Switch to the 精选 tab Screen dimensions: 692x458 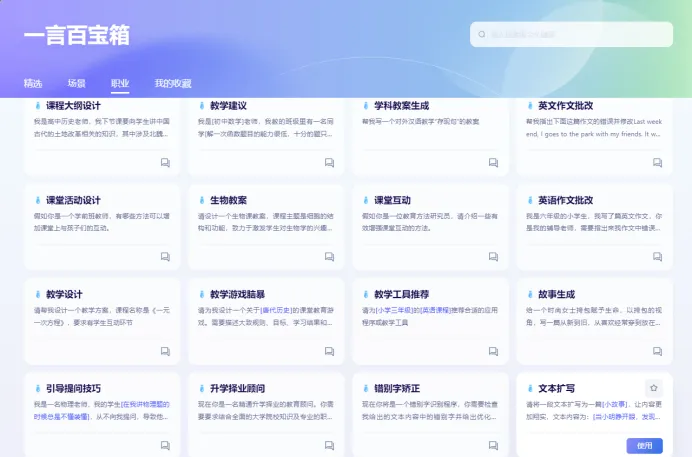click(x=33, y=83)
